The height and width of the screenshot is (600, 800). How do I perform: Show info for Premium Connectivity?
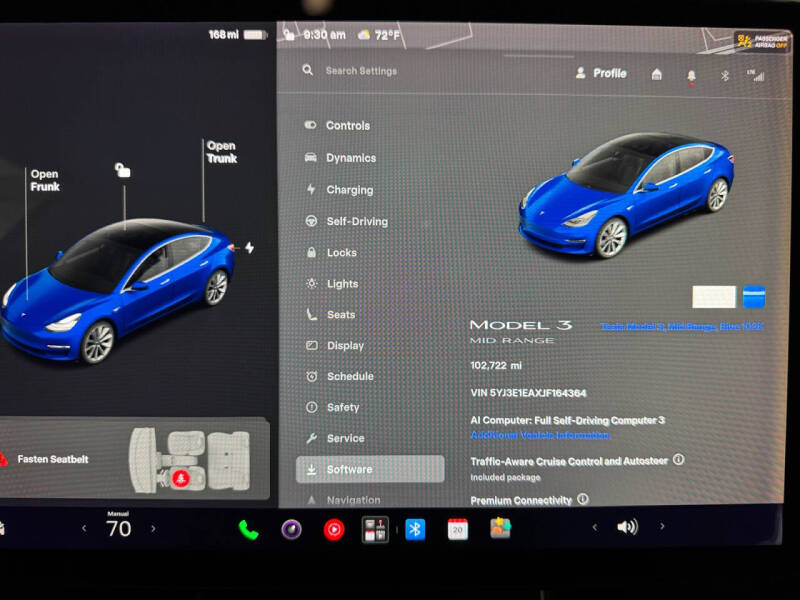(583, 499)
